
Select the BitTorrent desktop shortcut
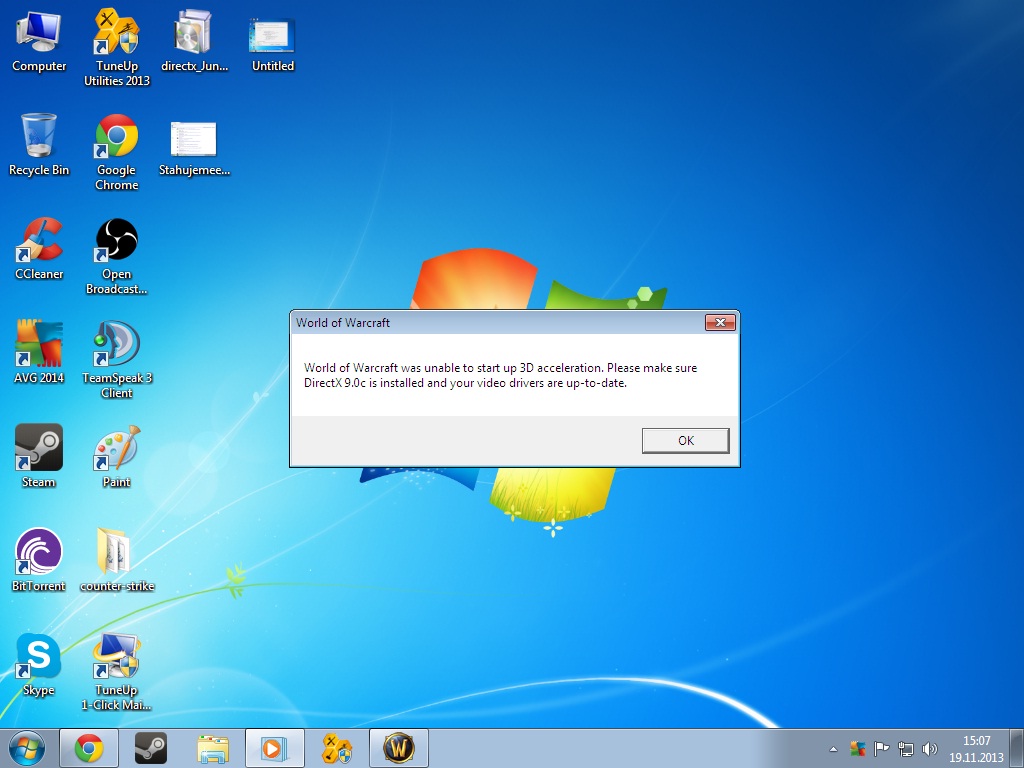[x=39, y=560]
